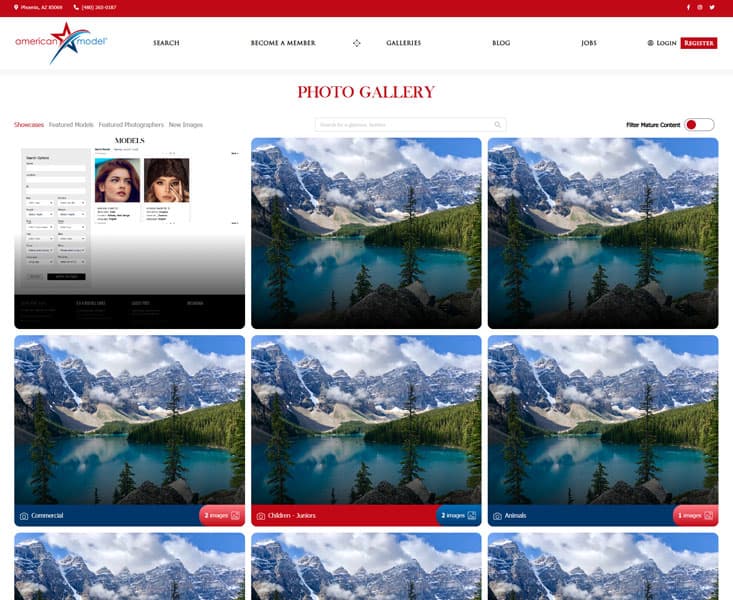
Task: Click the red Register button
Action: click(699, 43)
